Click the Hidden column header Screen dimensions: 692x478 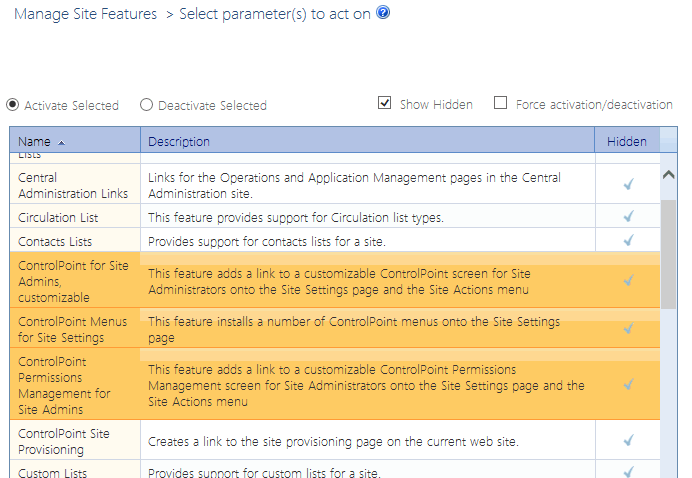(x=627, y=142)
